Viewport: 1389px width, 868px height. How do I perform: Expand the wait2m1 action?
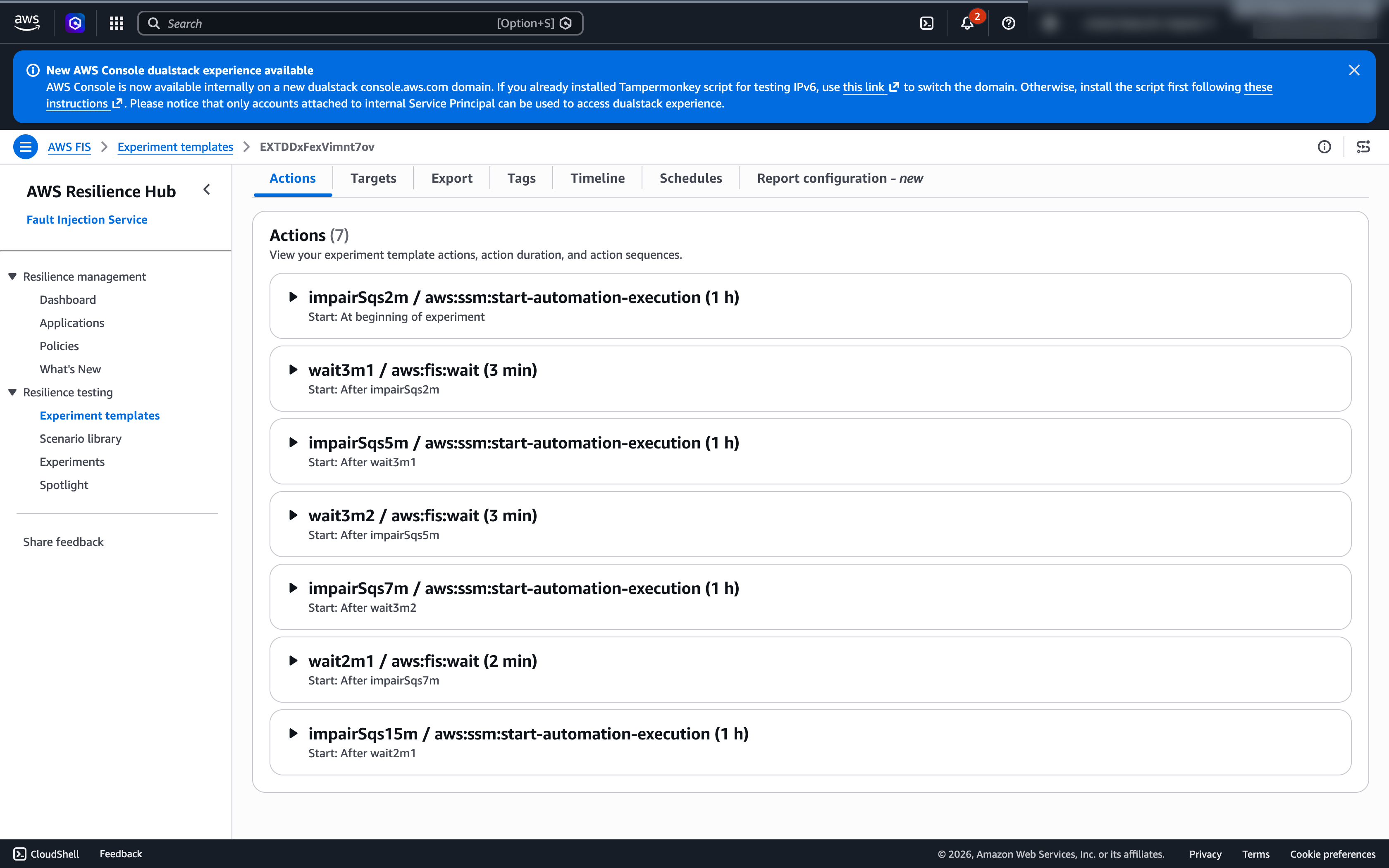[293, 661]
